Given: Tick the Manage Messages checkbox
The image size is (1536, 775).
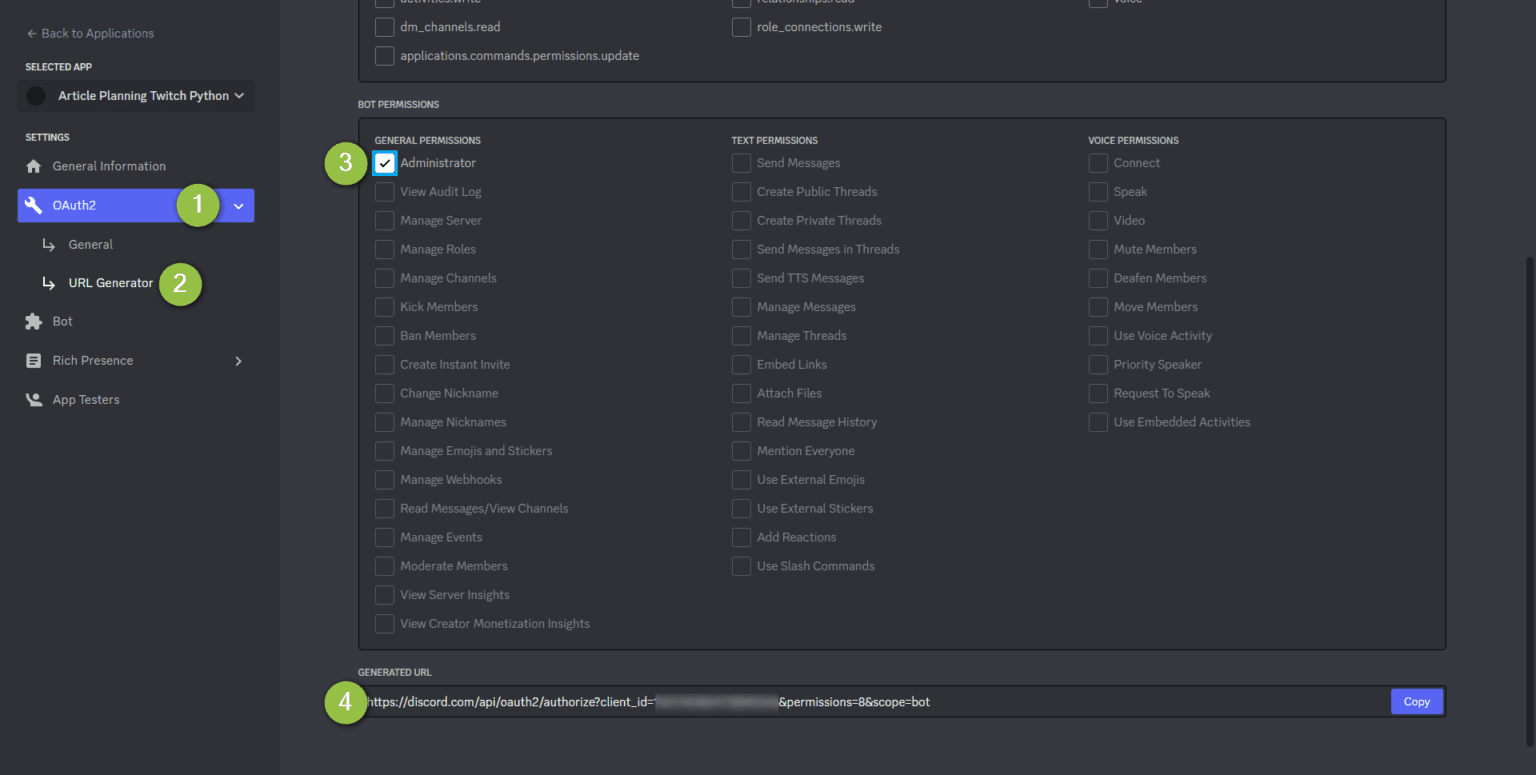Looking at the screenshot, I should (x=741, y=307).
